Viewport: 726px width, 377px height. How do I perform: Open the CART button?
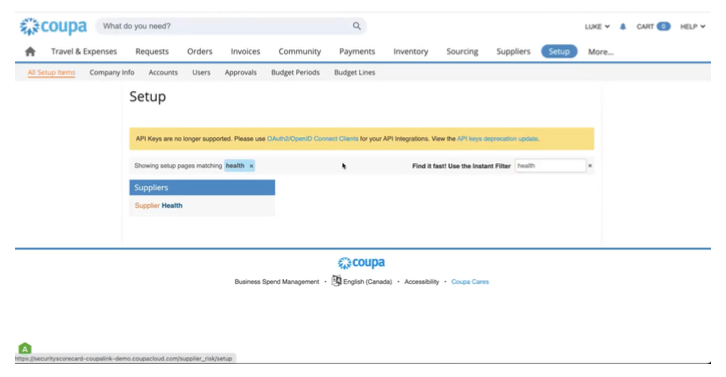(653, 26)
